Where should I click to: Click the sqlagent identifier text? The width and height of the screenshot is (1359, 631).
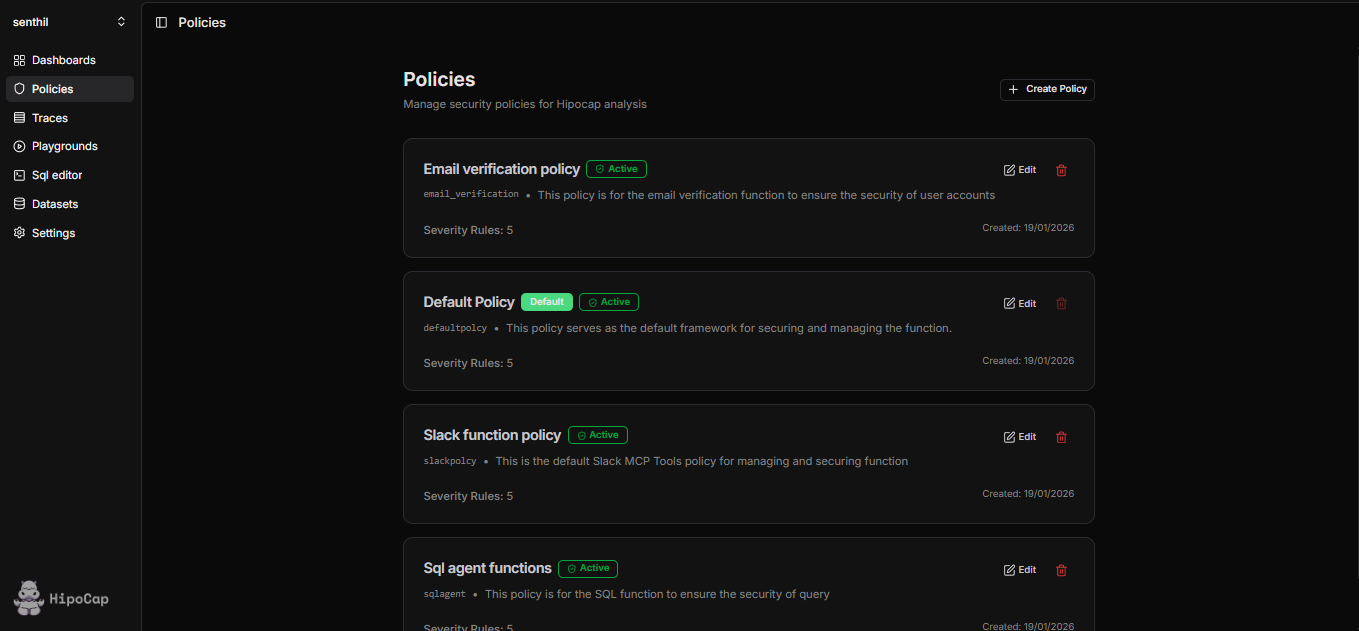tap(445, 594)
